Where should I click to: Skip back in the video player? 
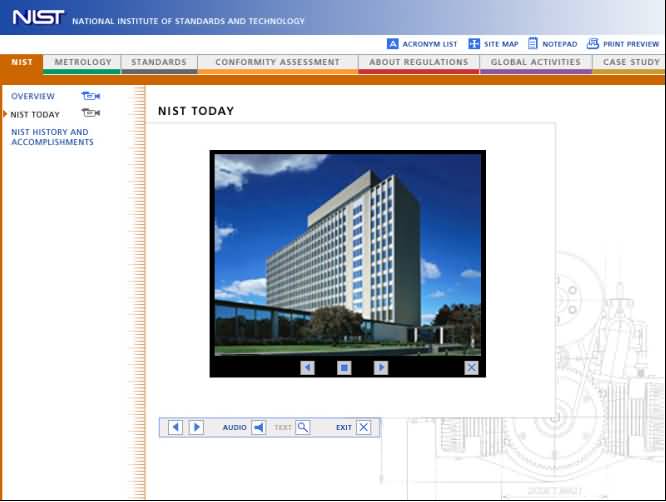tap(308, 367)
